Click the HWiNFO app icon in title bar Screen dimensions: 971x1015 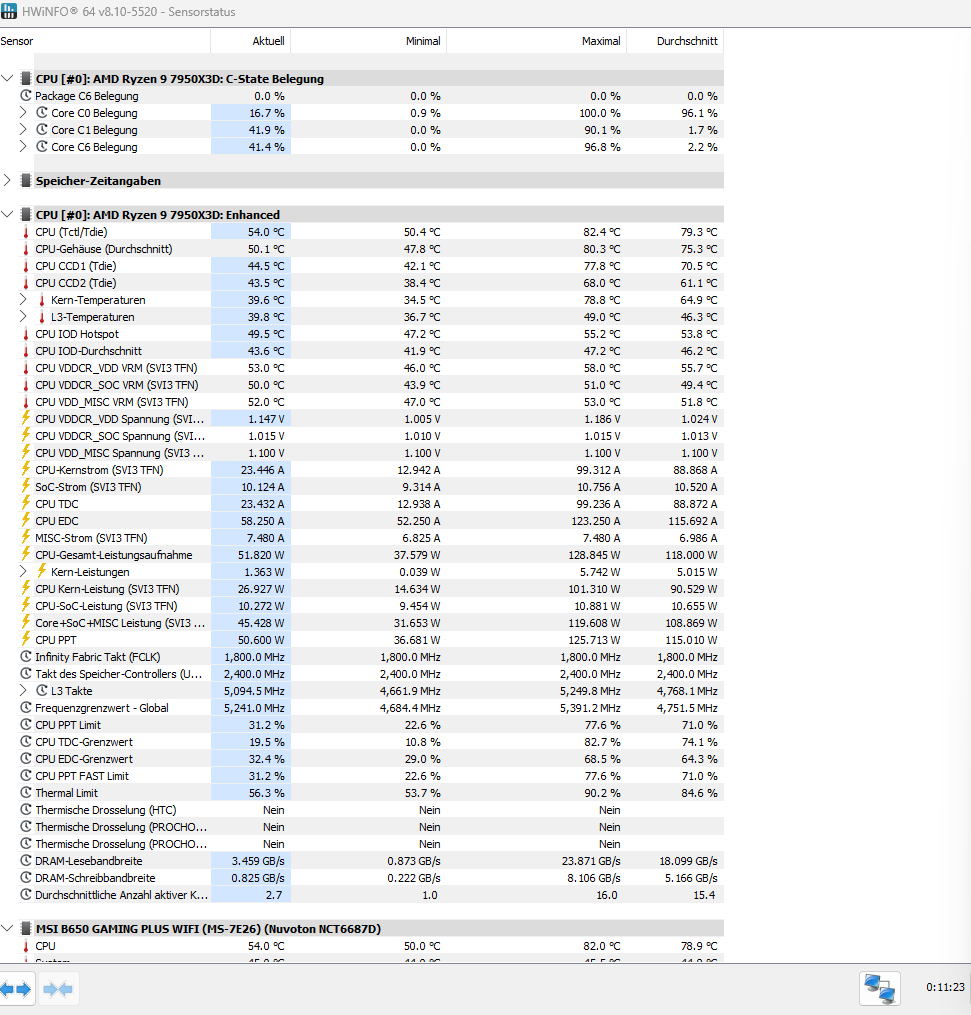coord(9,11)
